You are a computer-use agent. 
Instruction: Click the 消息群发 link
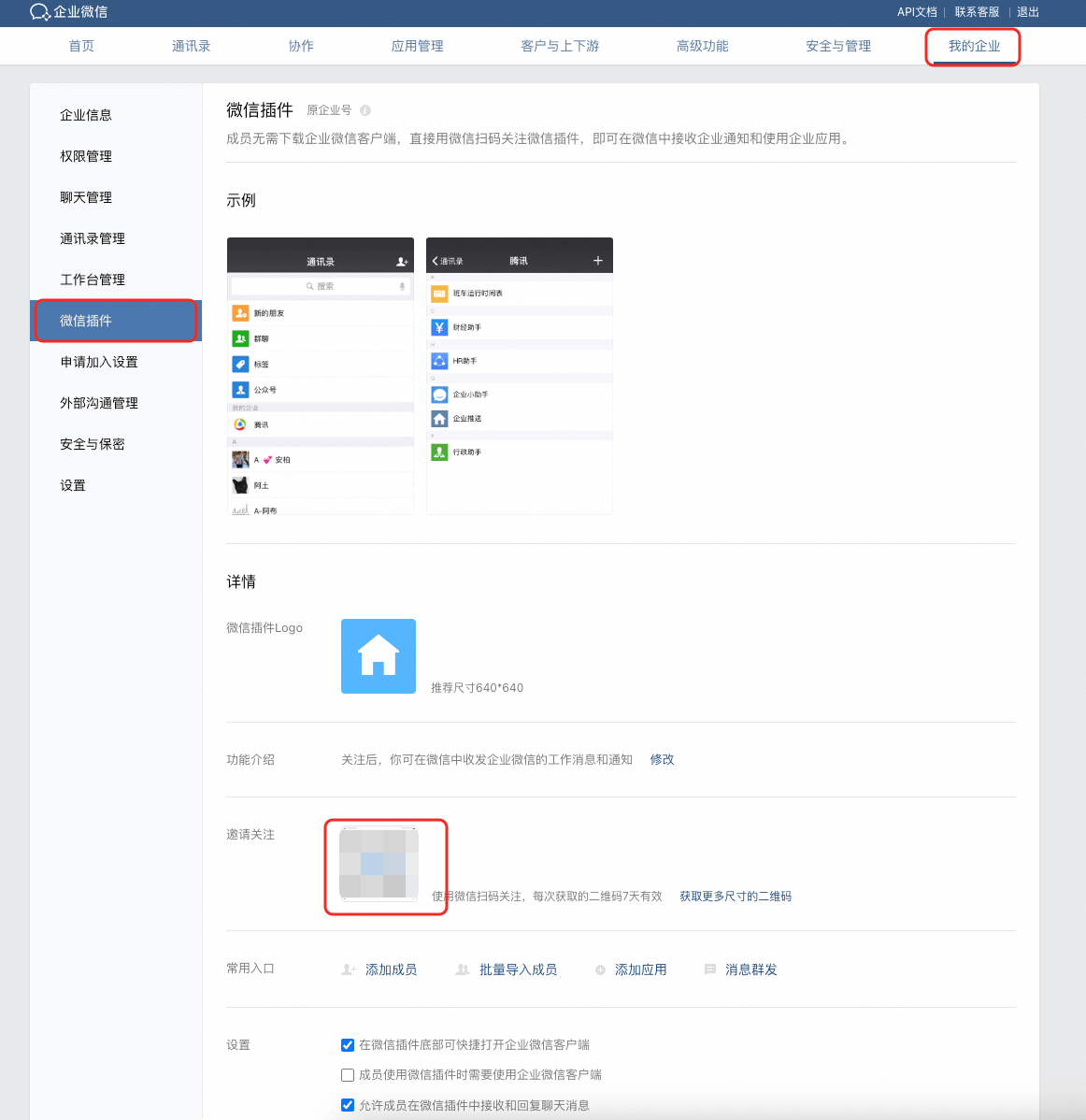click(x=751, y=969)
